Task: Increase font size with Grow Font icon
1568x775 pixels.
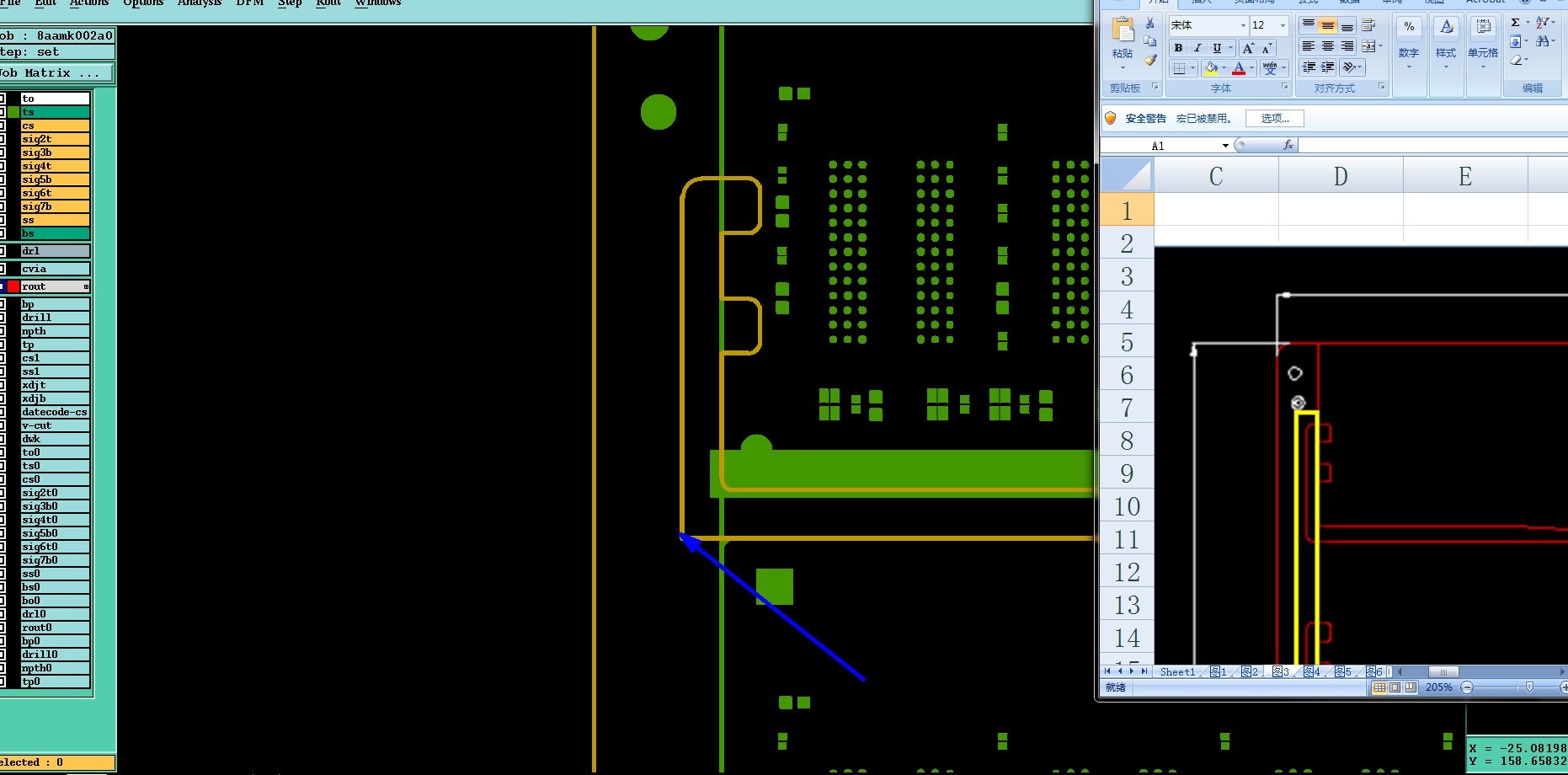Action: tap(1249, 48)
